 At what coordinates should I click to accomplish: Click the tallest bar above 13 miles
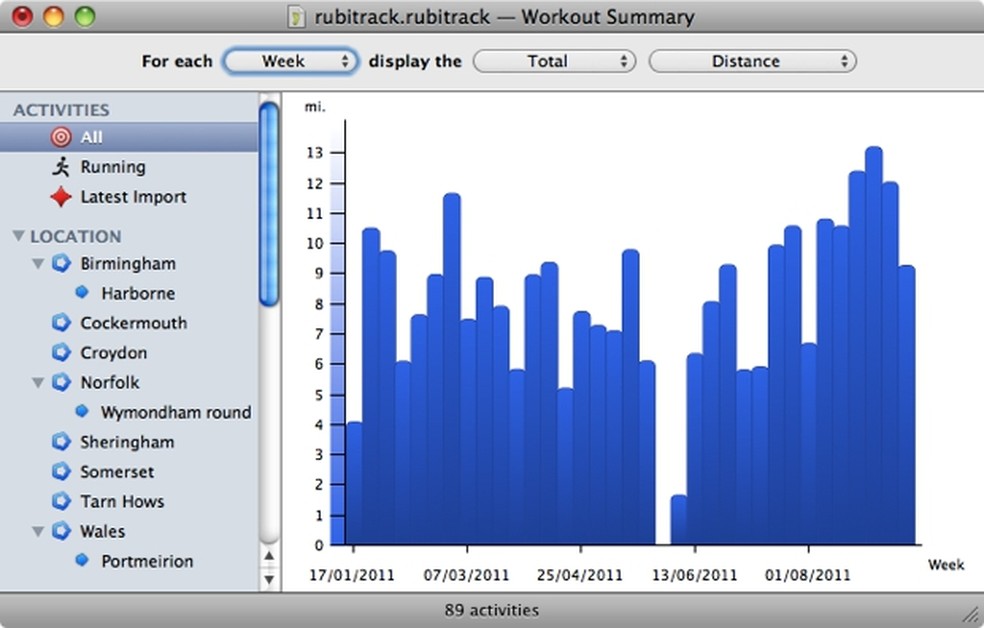tap(874, 345)
